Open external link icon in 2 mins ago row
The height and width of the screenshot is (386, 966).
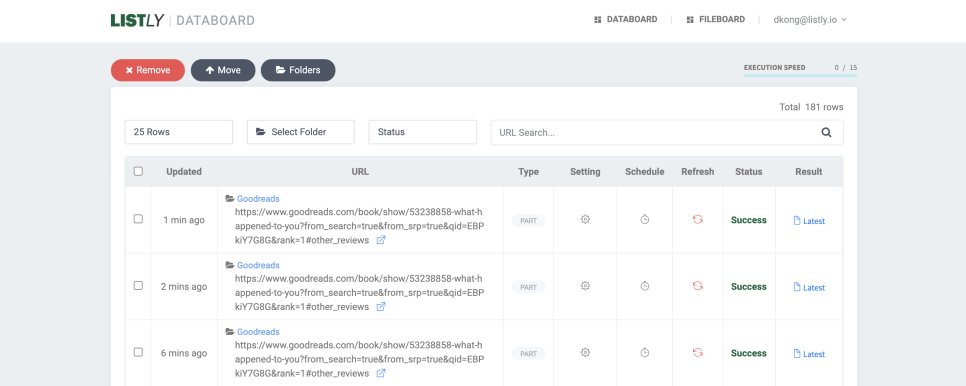[381, 307]
